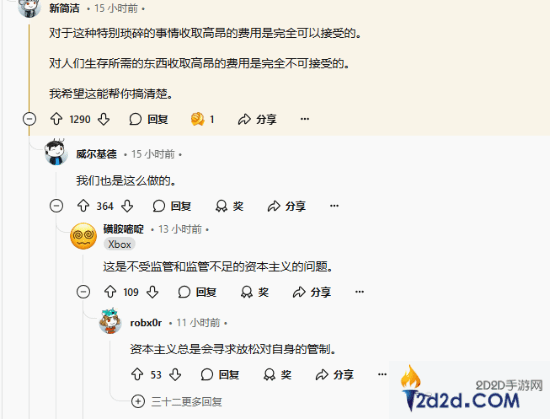
Task: Click the gold award icon beside count 1
Action: (197, 119)
